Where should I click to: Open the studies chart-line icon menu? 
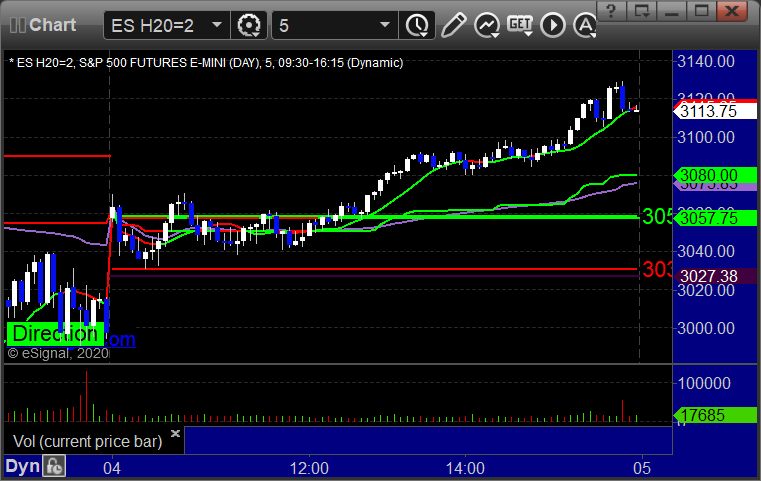(487, 25)
